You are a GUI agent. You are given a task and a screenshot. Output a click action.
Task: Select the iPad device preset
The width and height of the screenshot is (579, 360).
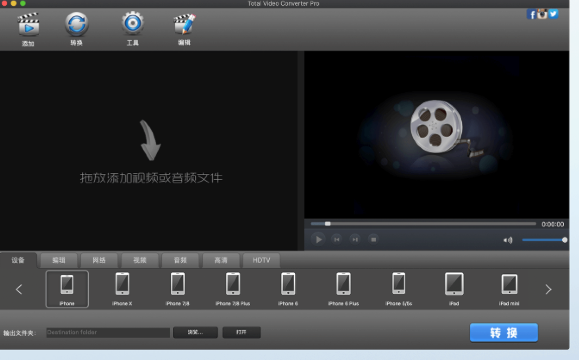(x=454, y=289)
